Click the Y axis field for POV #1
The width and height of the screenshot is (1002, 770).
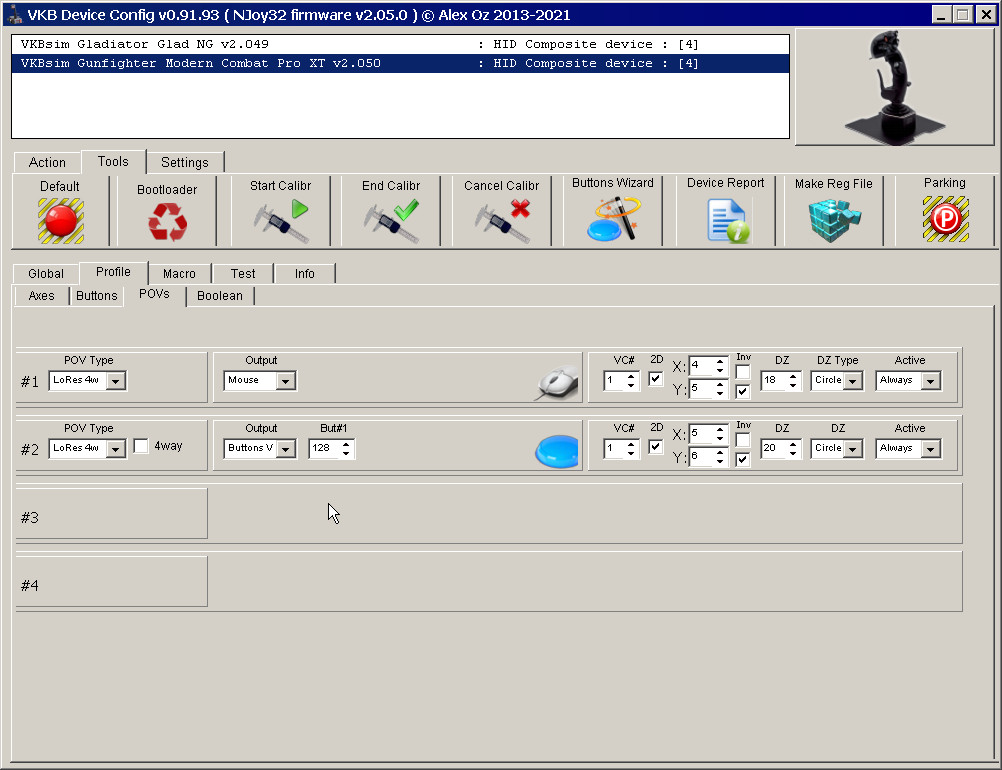click(708, 389)
